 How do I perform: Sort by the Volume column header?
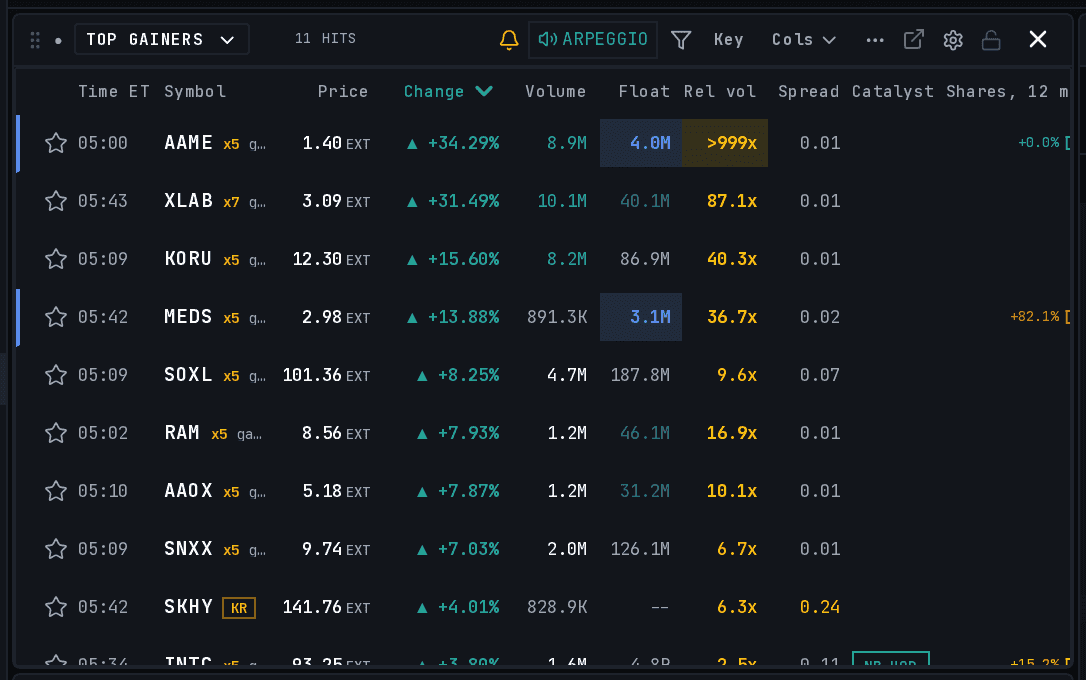555,91
